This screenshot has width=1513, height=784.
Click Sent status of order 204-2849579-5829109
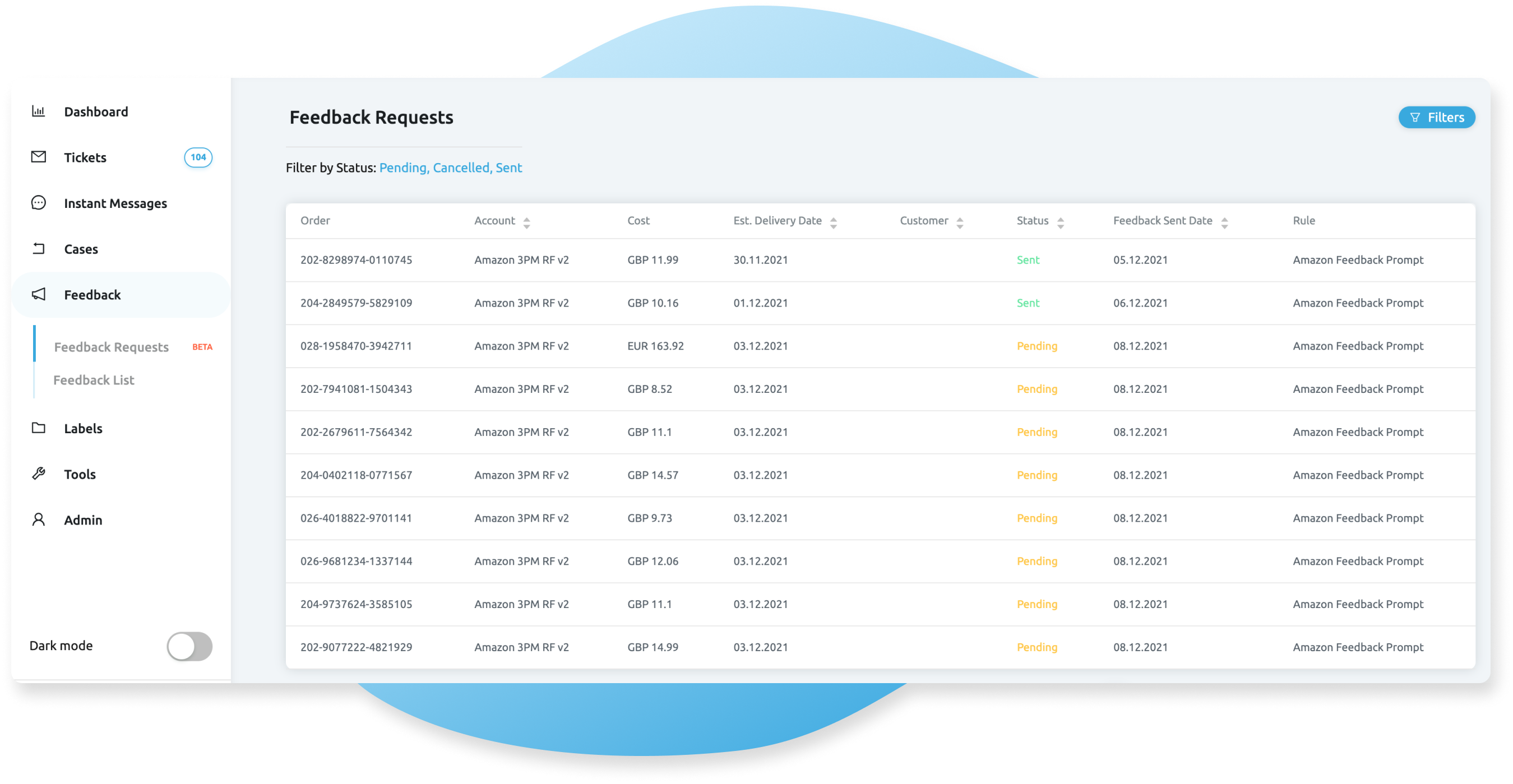[1028, 303]
